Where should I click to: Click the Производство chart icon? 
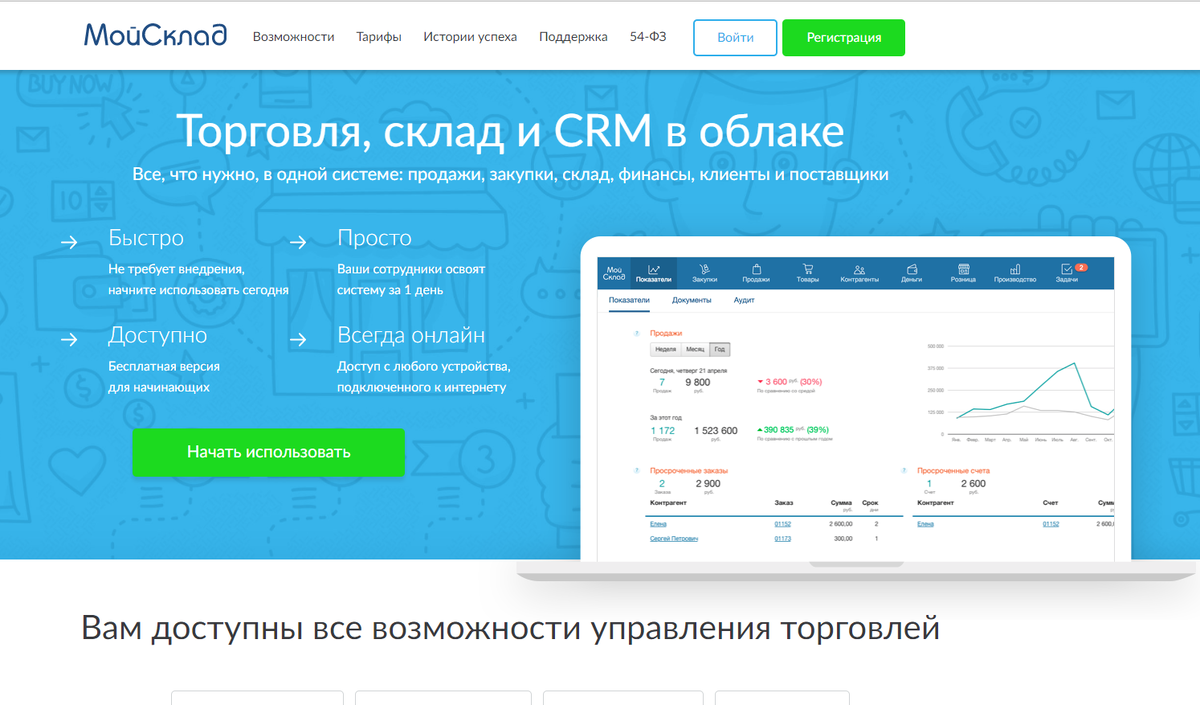1016,268
